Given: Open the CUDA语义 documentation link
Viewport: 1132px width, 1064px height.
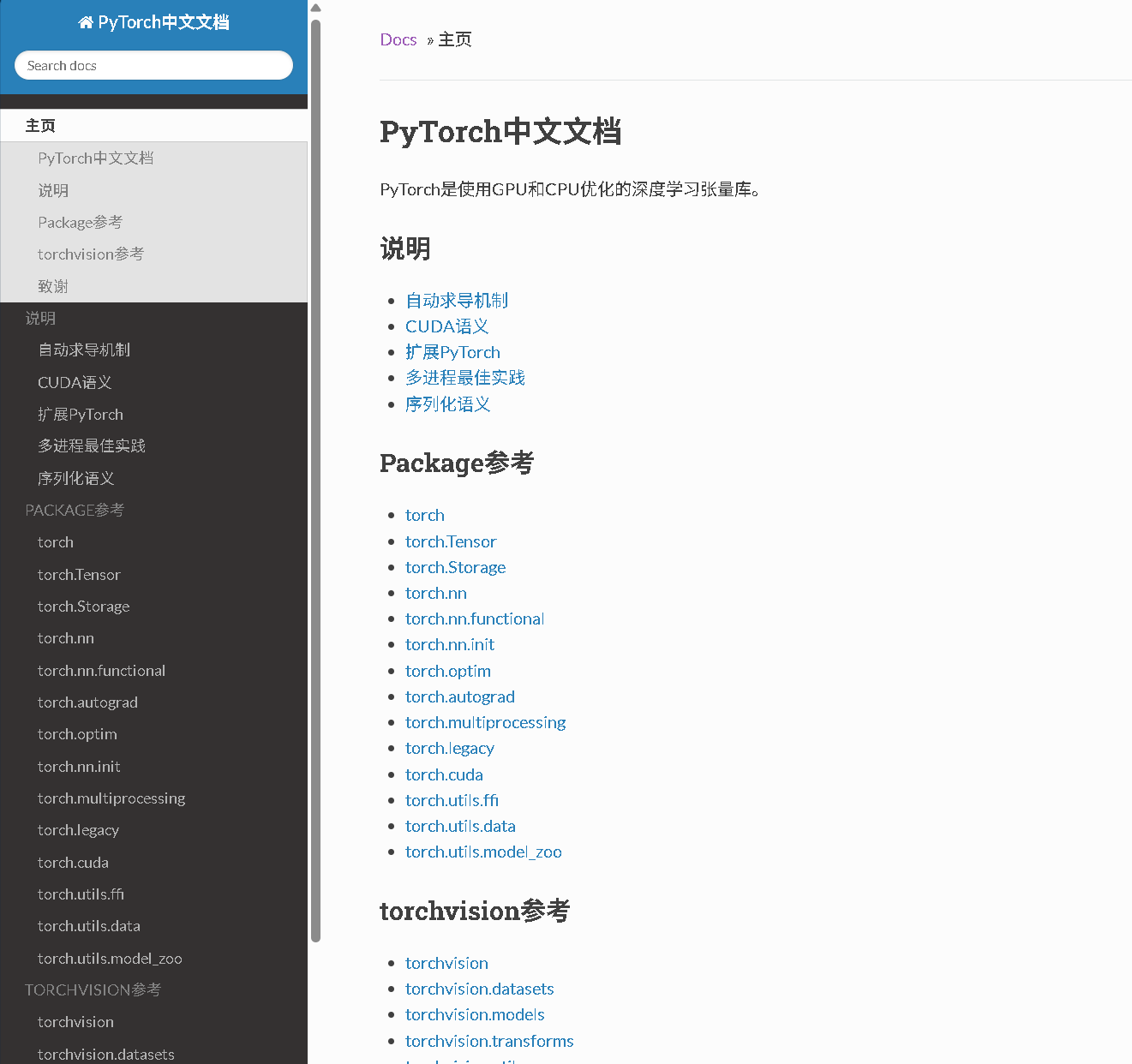Looking at the screenshot, I should [x=446, y=326].
